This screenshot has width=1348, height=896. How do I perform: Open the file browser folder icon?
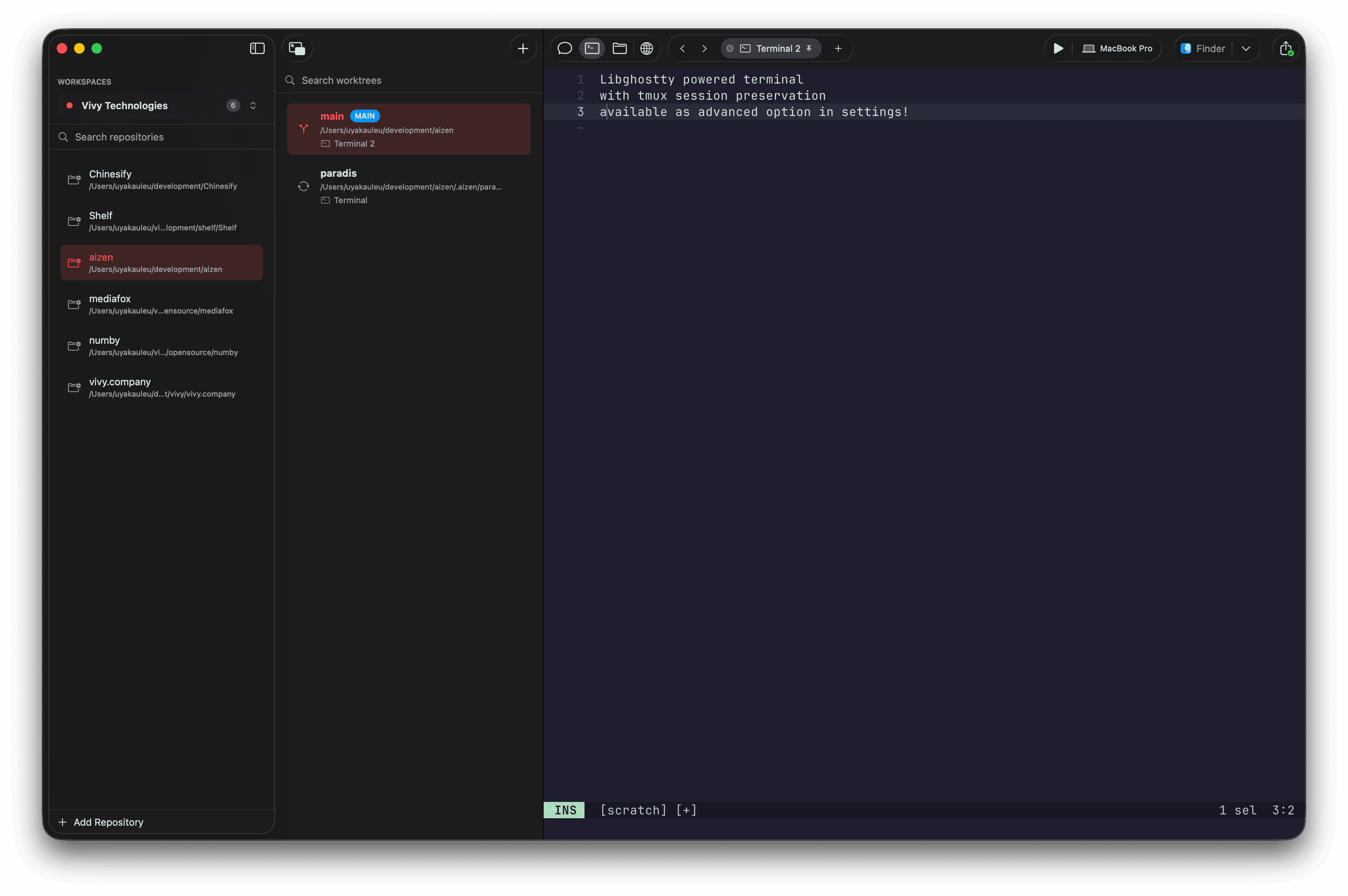(x=619, y=48)
